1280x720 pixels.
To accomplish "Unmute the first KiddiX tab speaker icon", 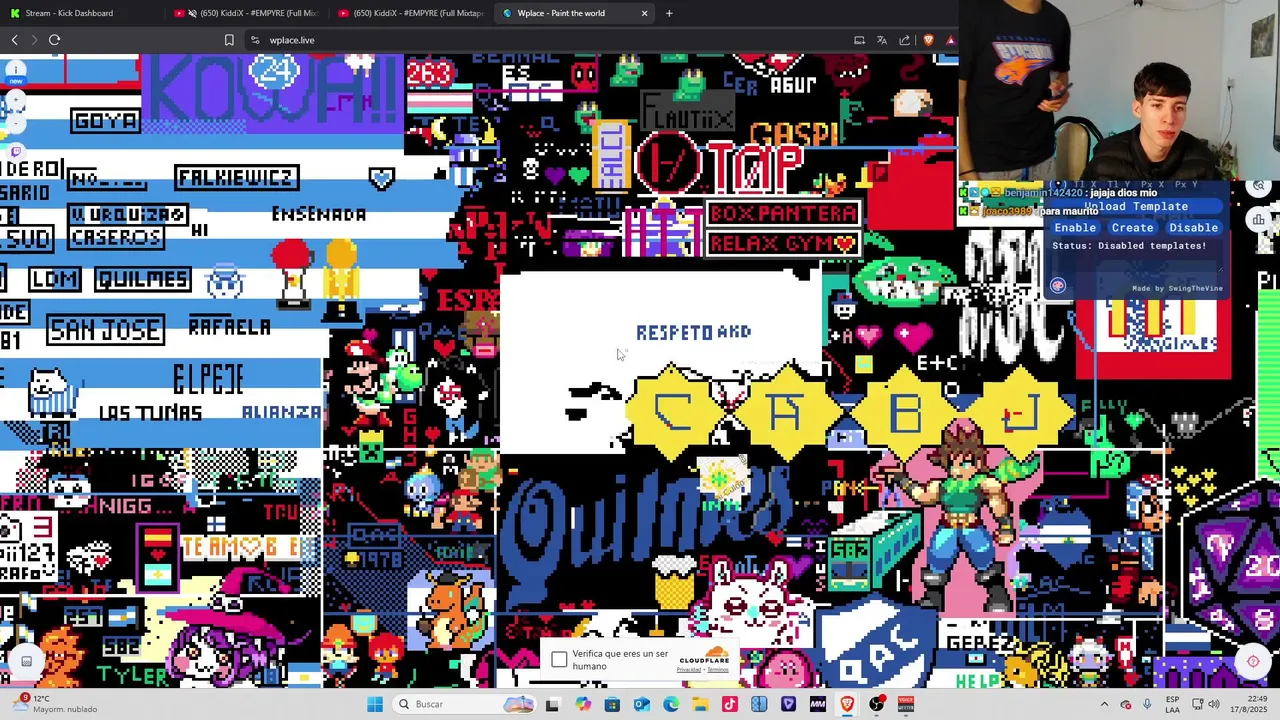I will click(192, 13).
